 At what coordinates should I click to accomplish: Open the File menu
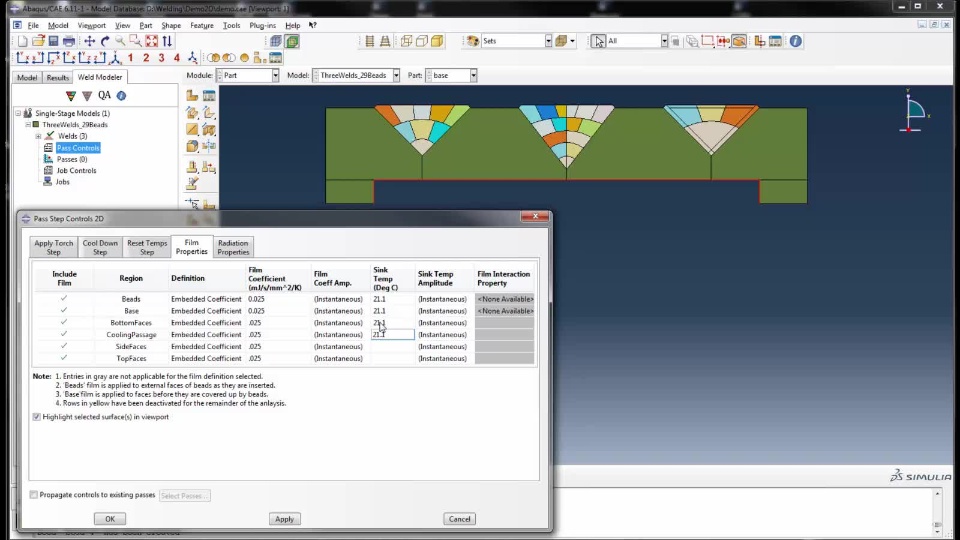click(x=33, y=25)
